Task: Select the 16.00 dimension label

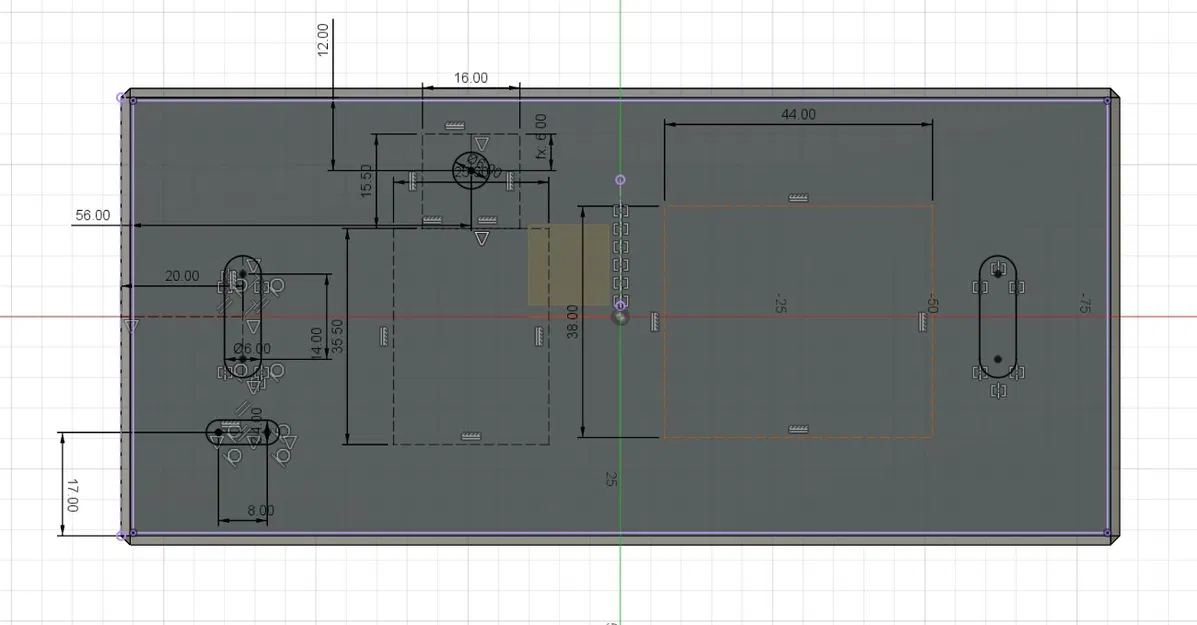Action: click(x=470, y=78)
